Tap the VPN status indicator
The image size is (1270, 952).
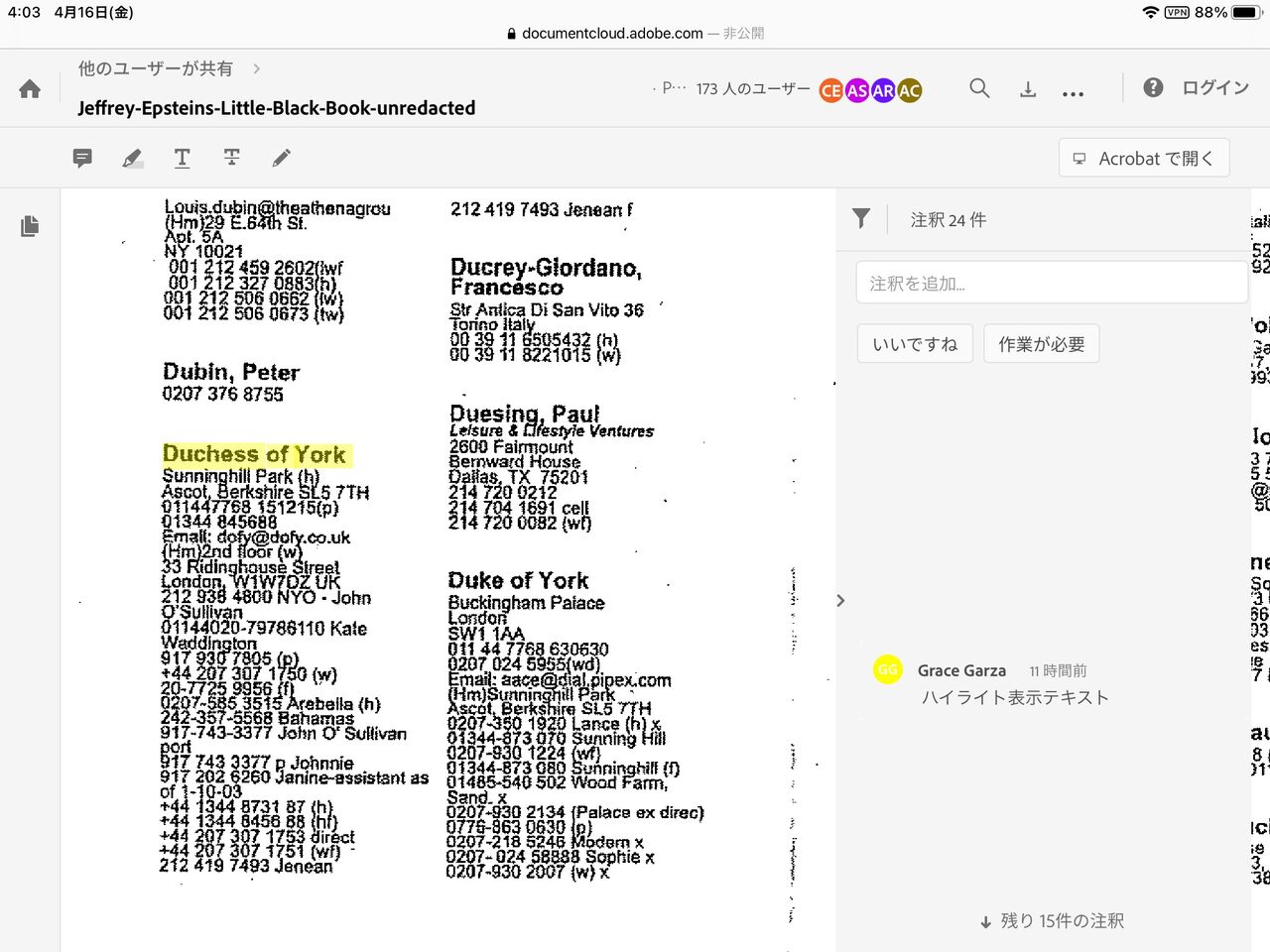pyautogui.click(x=1177, y=12)
